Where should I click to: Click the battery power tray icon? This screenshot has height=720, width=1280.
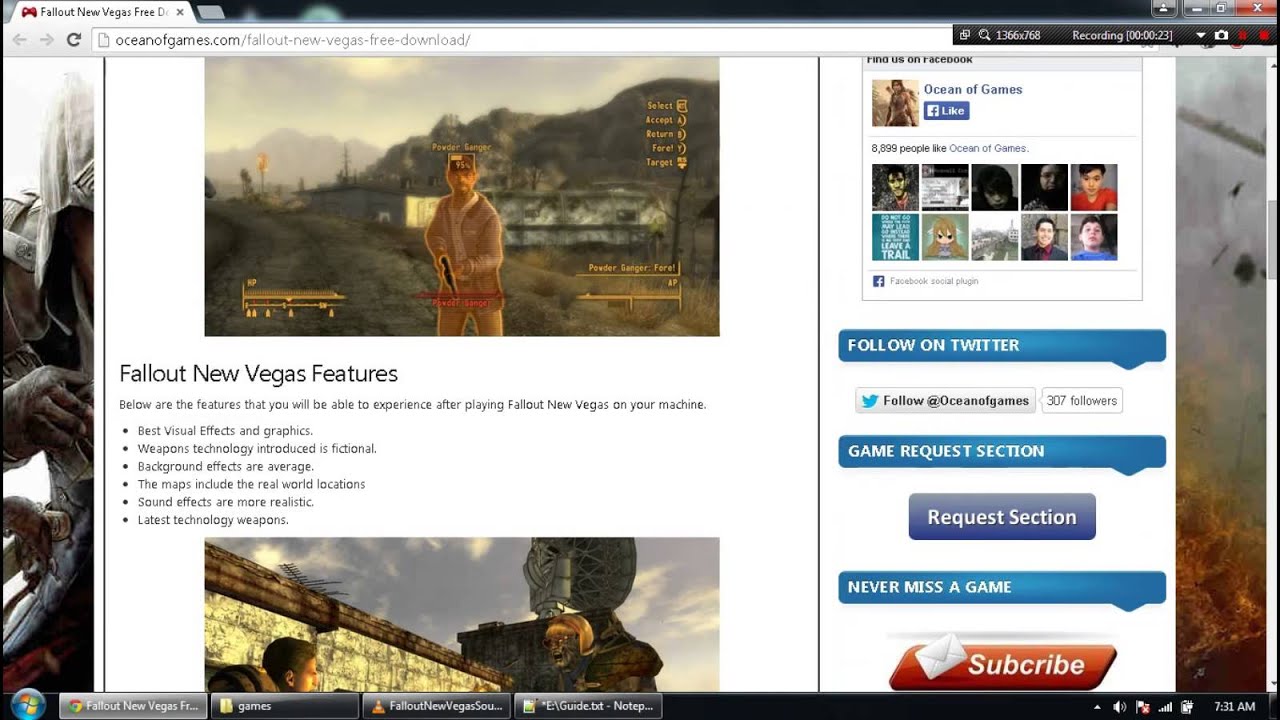click(1186, 707)
